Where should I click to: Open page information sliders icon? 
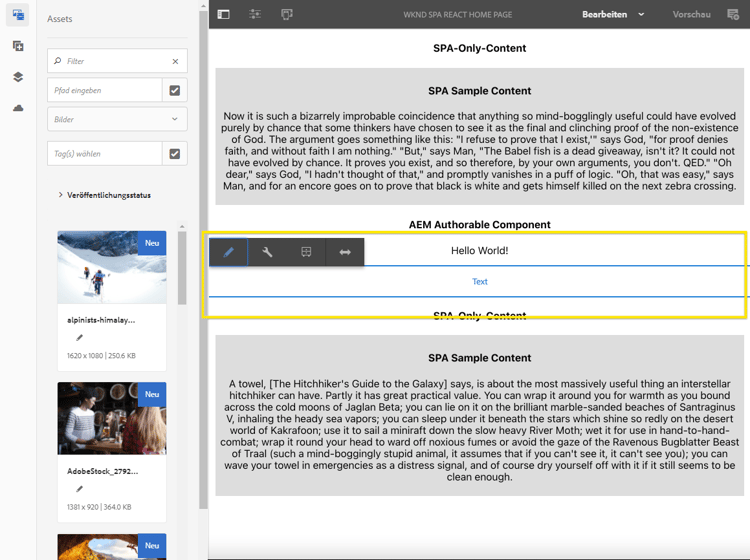coord(255,14)
